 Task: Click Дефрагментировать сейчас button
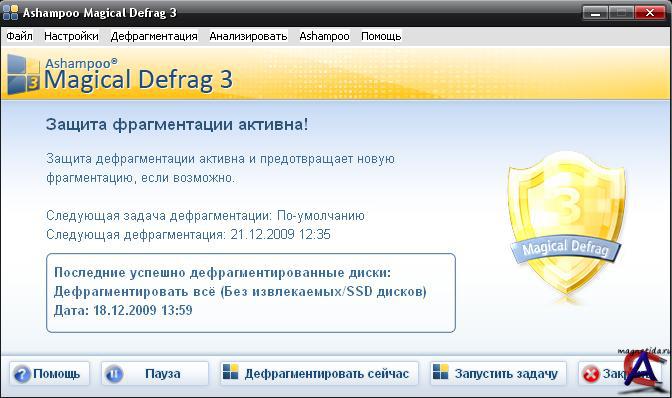(x=319, y=374)
